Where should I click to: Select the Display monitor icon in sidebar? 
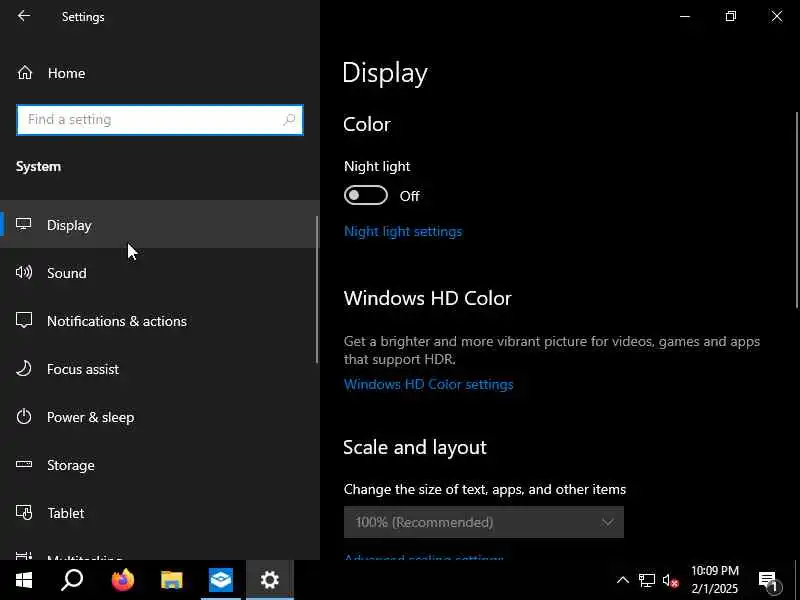23,224
